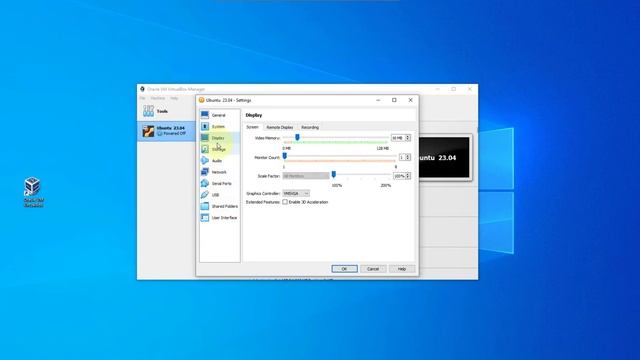640x360 pixels.
Task: Click the Scale Factor slider handle
Action: coord(334,175)
